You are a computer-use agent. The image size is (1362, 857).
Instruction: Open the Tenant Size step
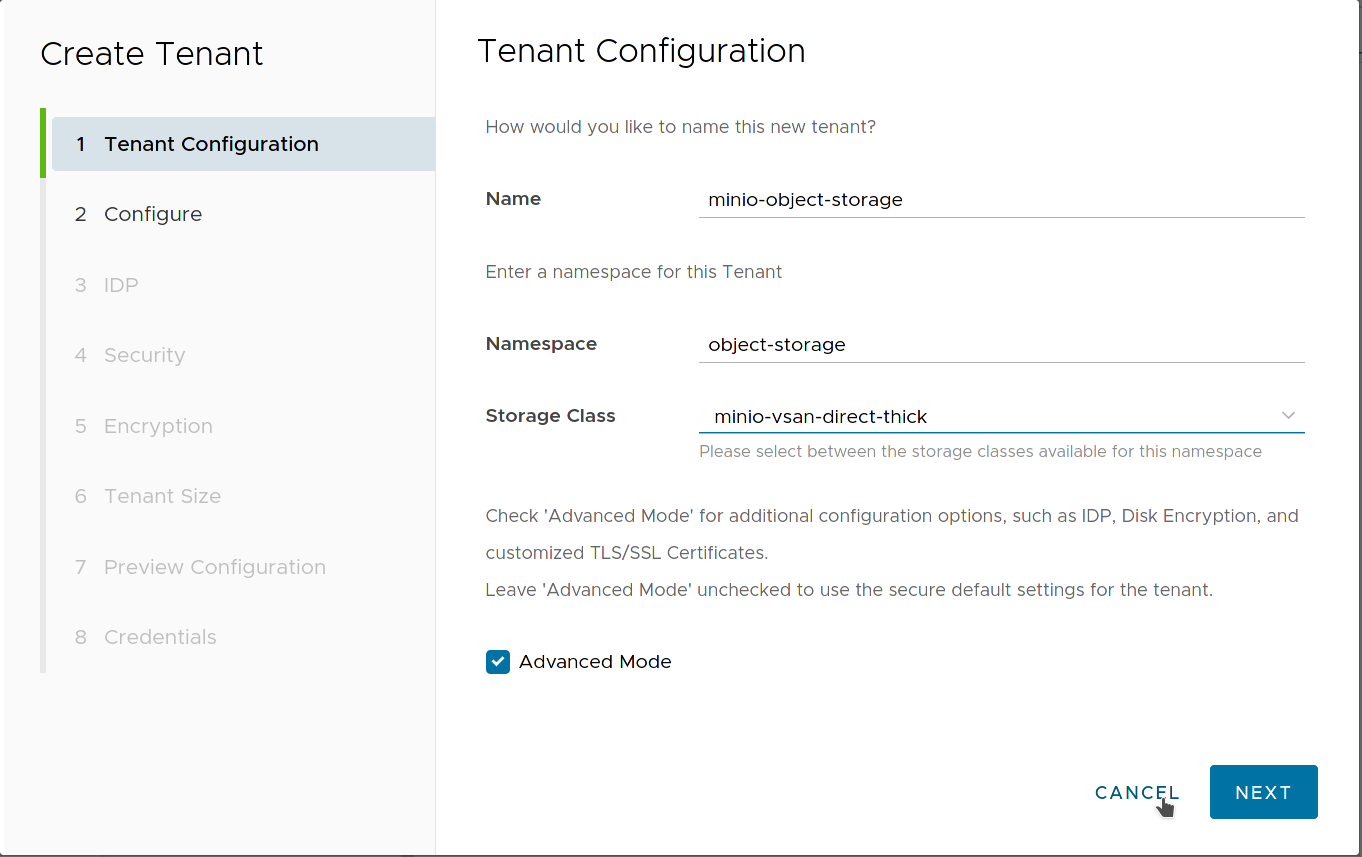click(162, 496)
